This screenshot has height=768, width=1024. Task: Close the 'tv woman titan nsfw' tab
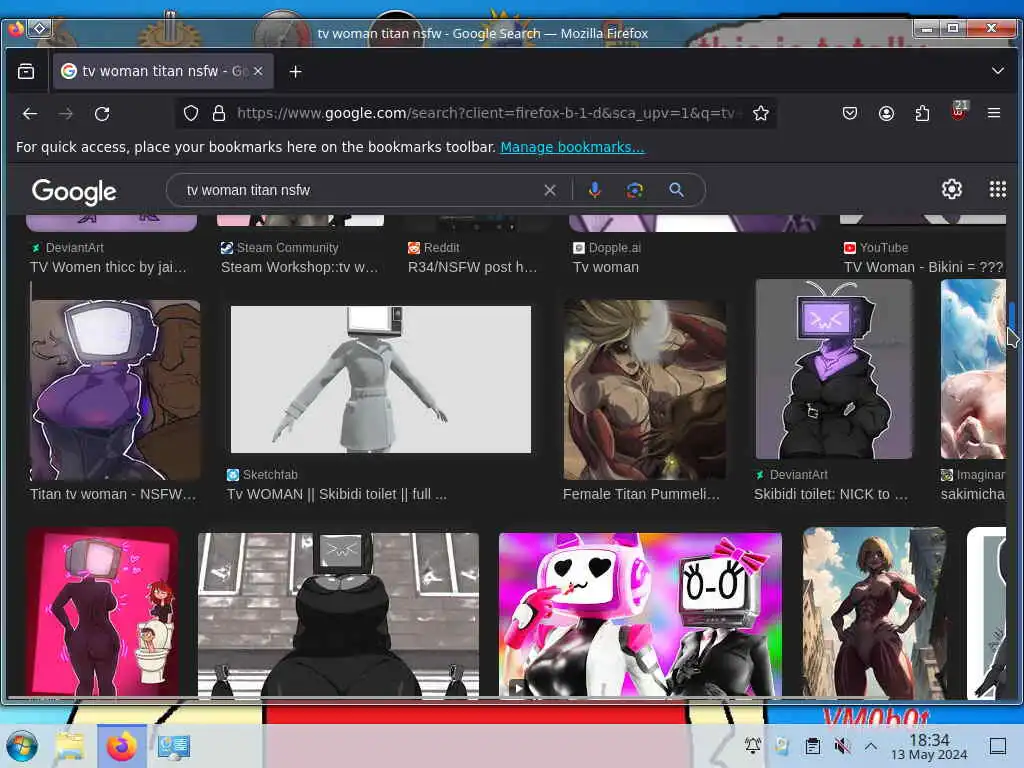pyautogui.click(x=258, y=71)
